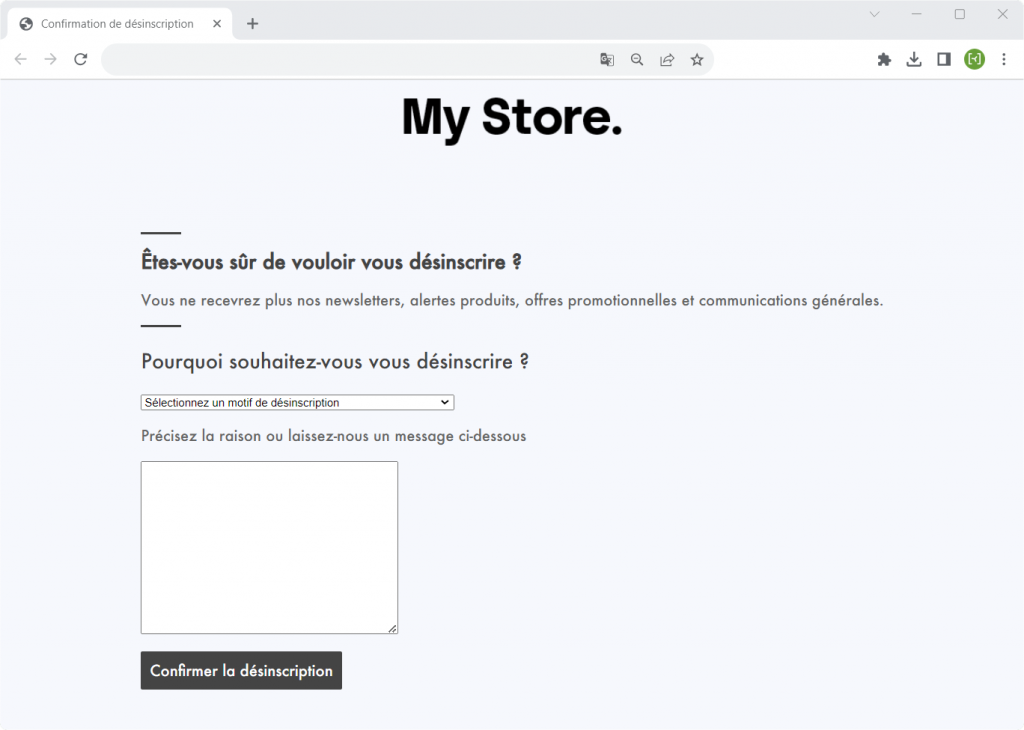Minimize the browser window
Screen dimensions: 1024x730
pyautogui.click(x=916, y=14)
